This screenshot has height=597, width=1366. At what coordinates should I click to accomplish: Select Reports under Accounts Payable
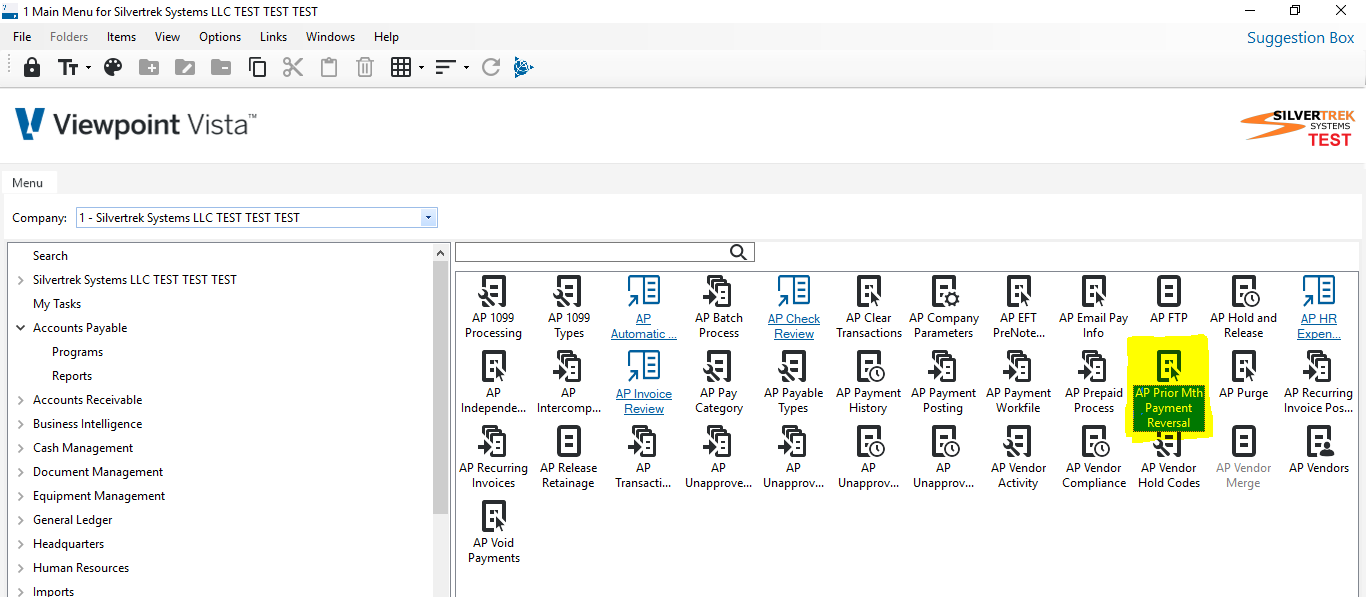coord(72,376)
